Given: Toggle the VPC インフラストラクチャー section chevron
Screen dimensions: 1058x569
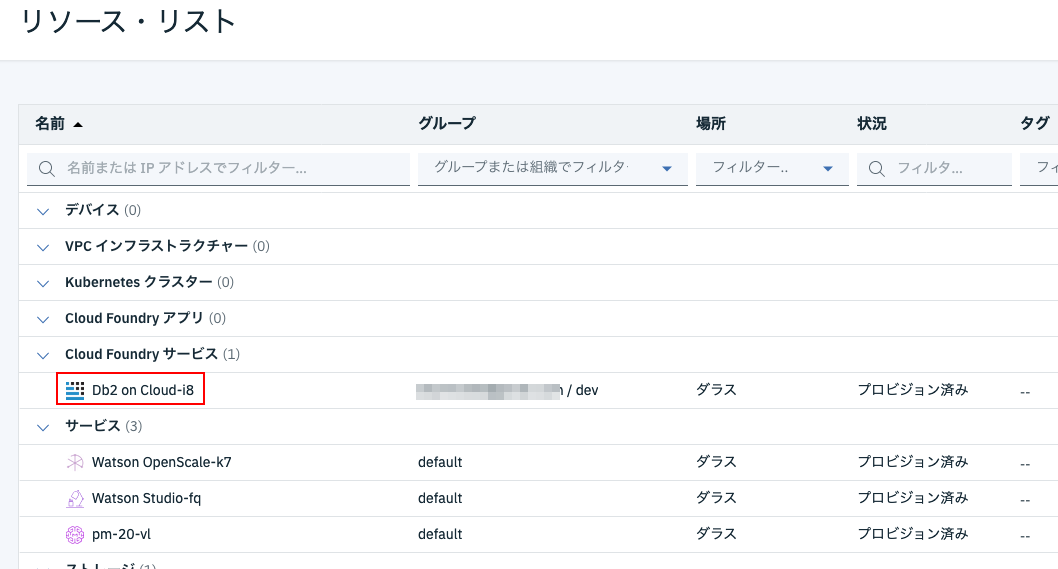Looking at the screenshot, I should [43, 248].
